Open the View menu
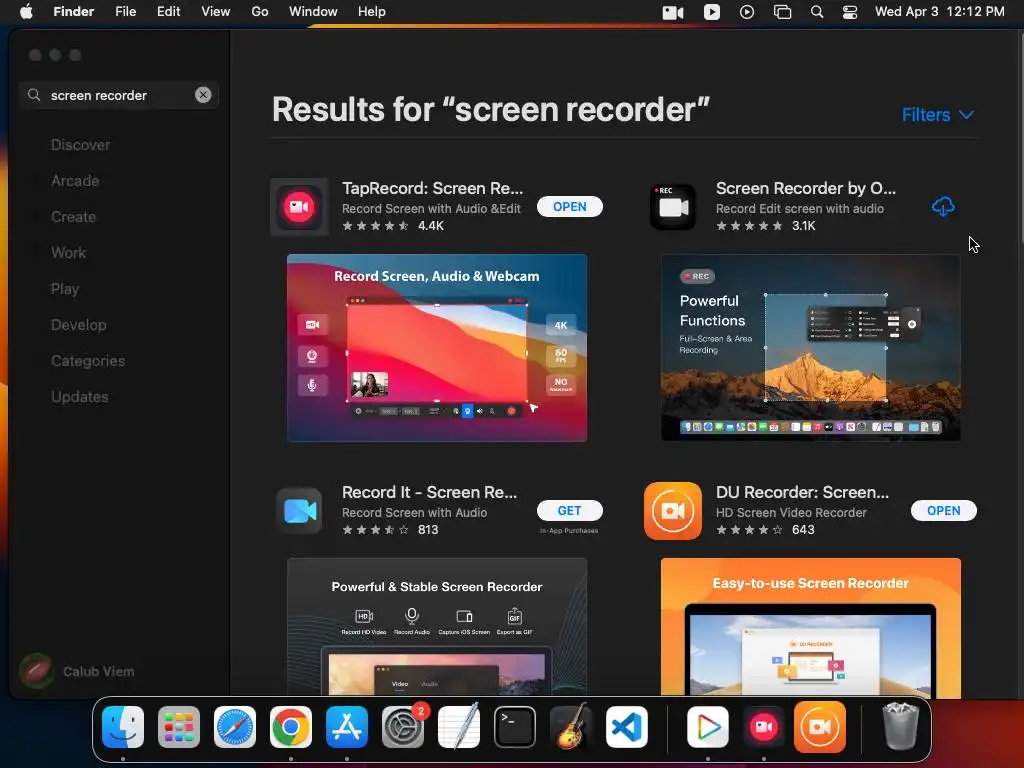This screenshot has height=768, width=1024. click(x=216, y=12)
